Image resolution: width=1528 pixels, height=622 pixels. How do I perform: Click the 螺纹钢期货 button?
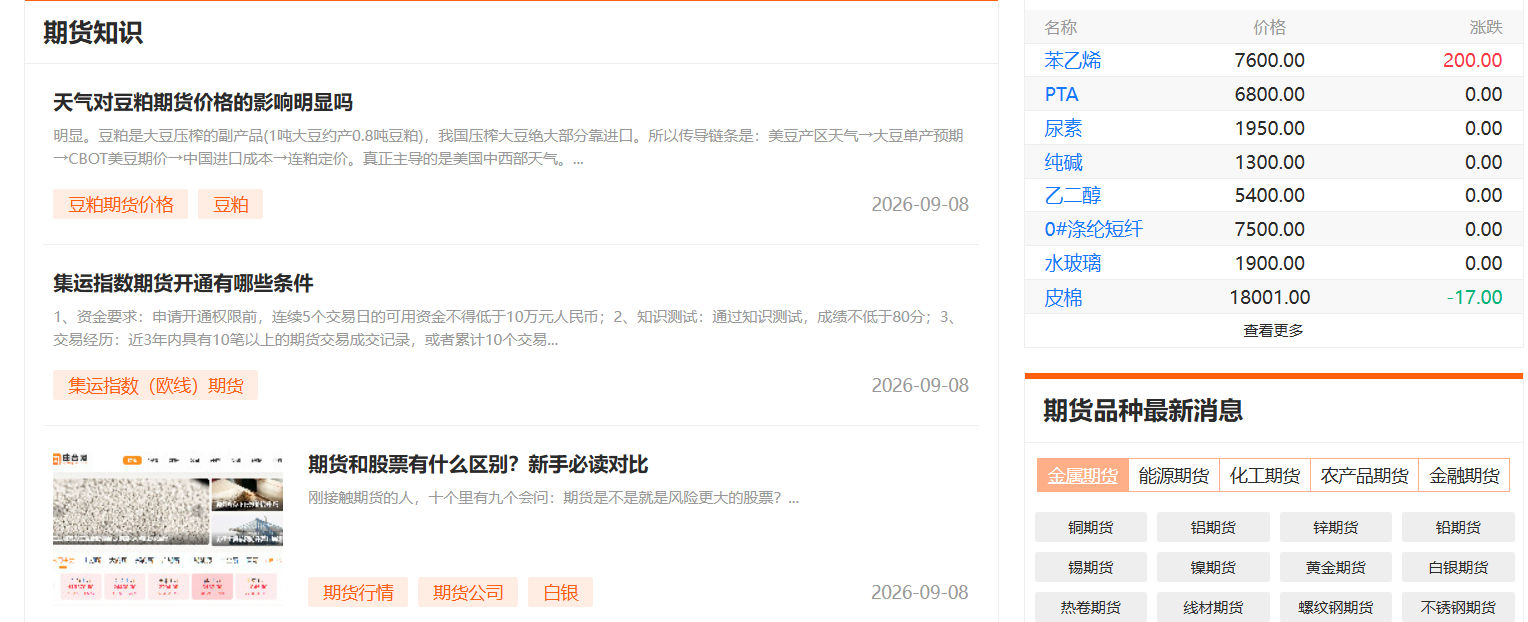pyautogui.click(x=1336, y=607)
